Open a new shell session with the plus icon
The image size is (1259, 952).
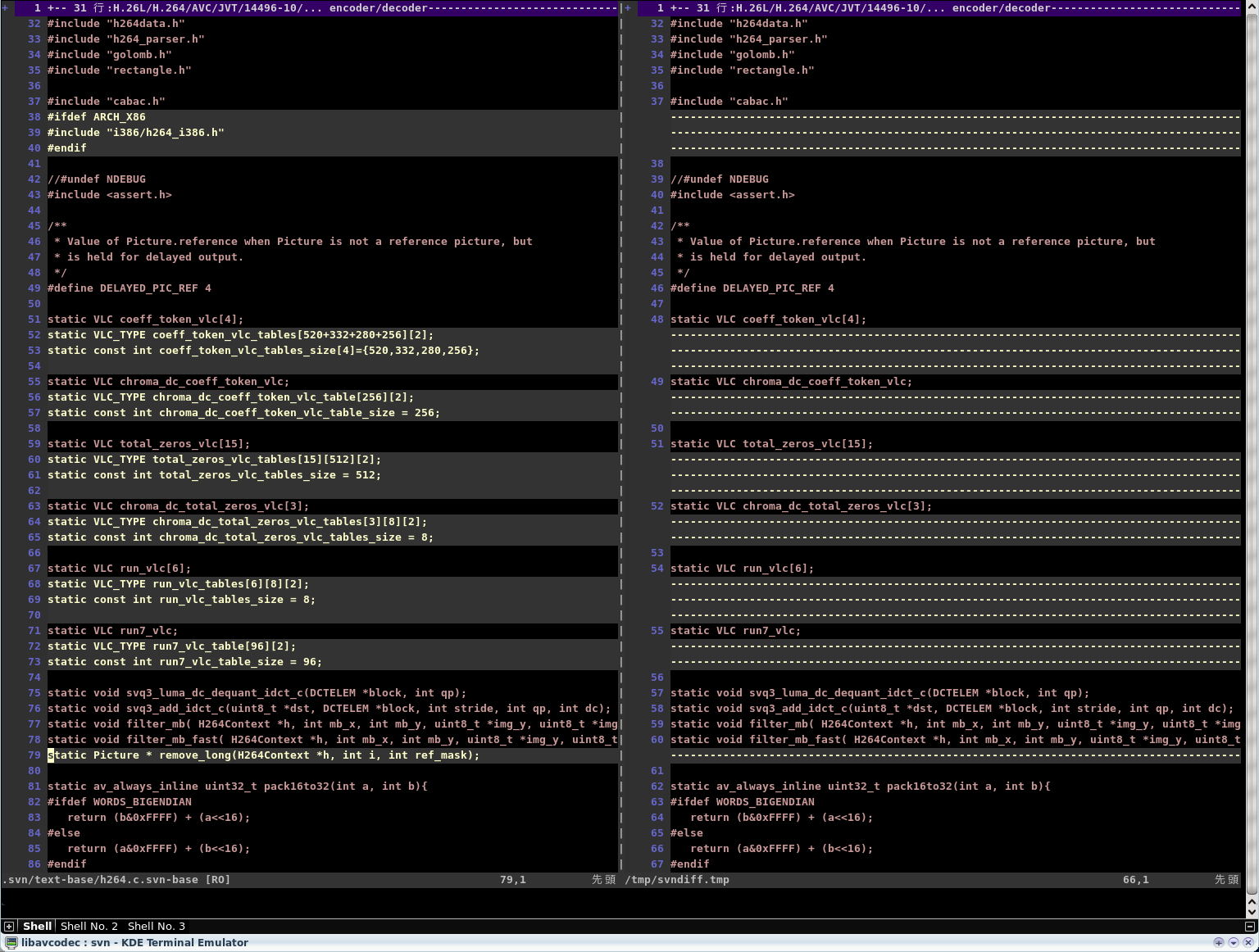(9, 926)
